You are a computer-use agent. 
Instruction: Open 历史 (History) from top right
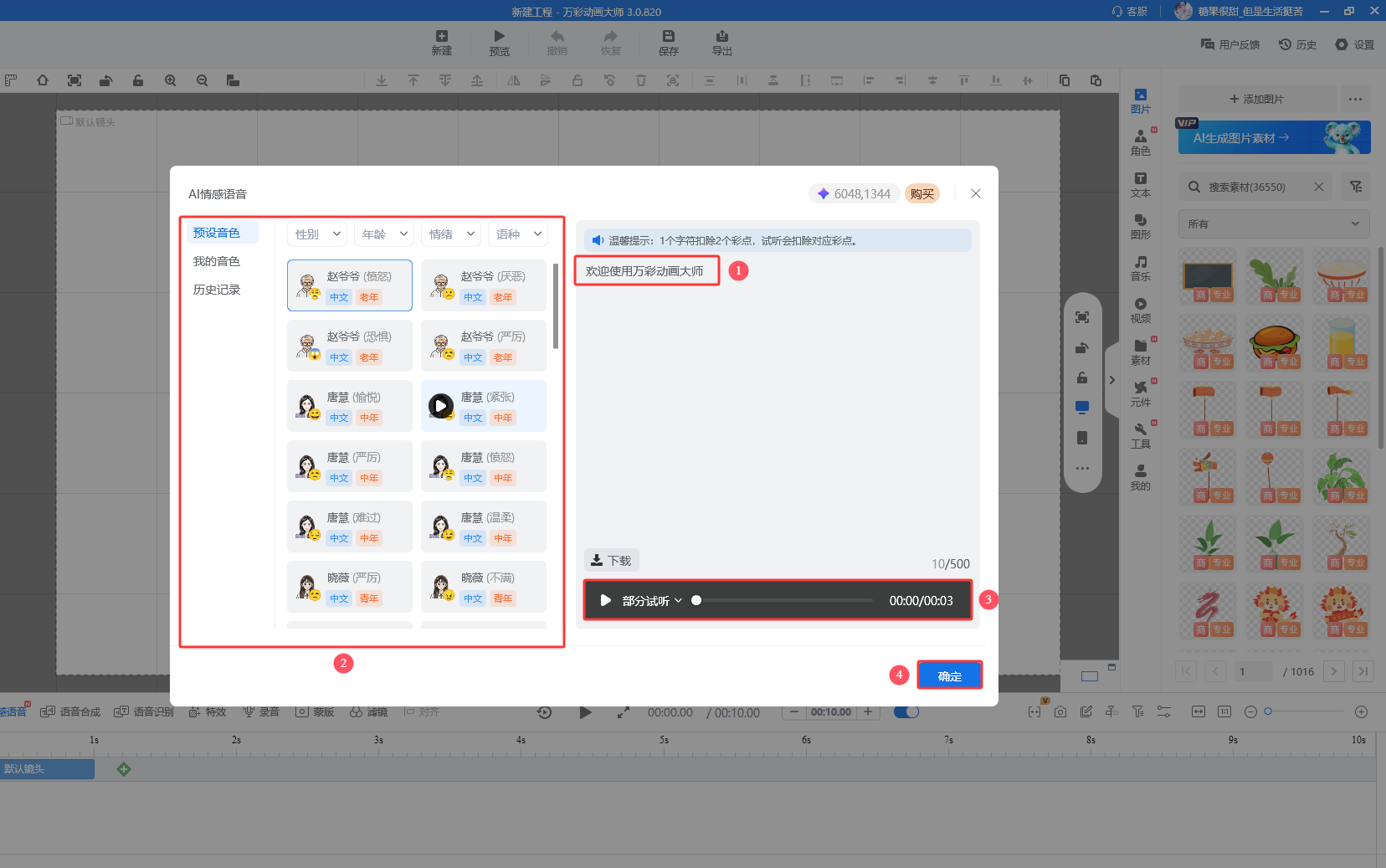click(x=1297, y=44)
